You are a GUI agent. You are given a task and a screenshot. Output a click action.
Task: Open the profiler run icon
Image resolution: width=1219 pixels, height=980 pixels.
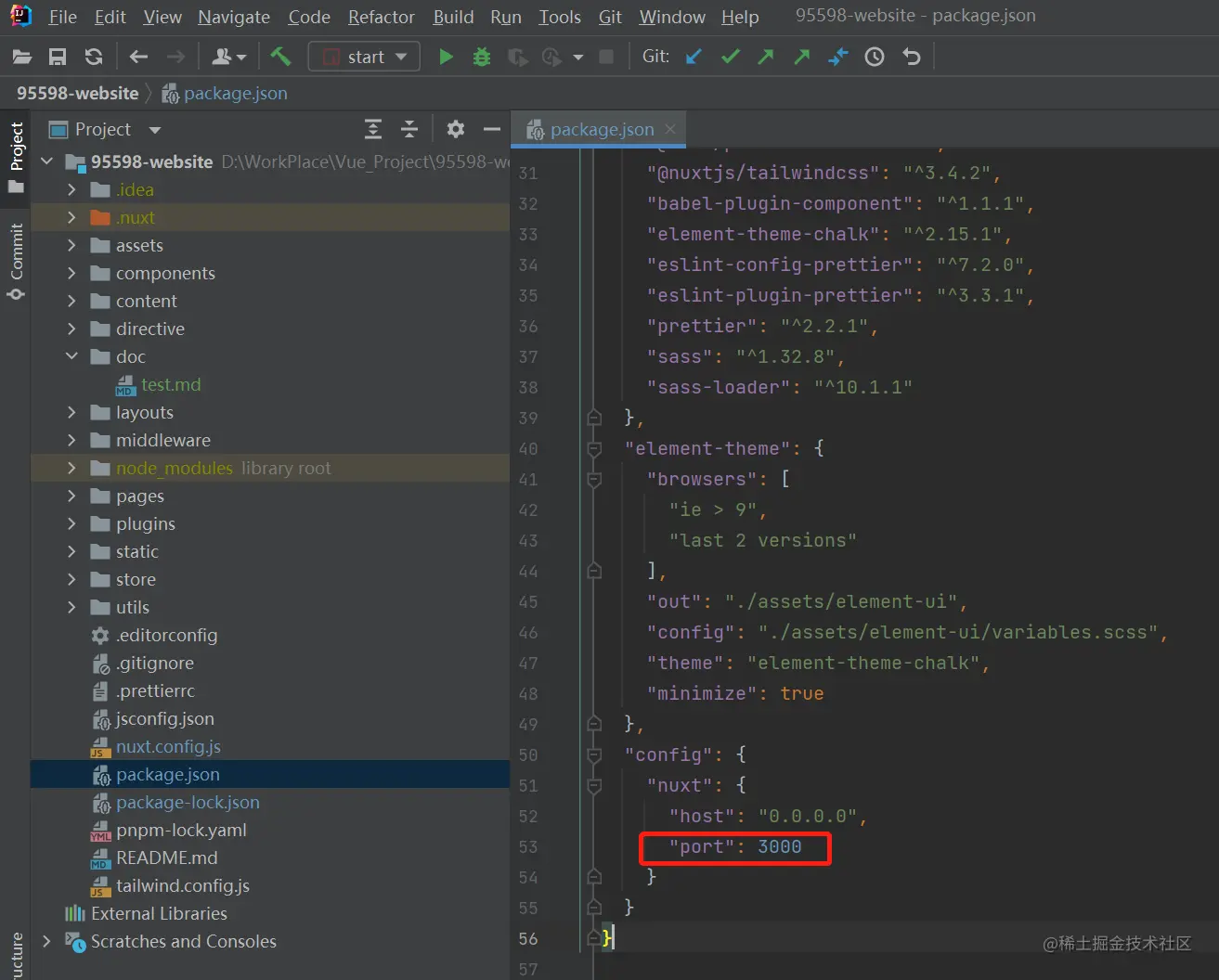pos(551,58)
